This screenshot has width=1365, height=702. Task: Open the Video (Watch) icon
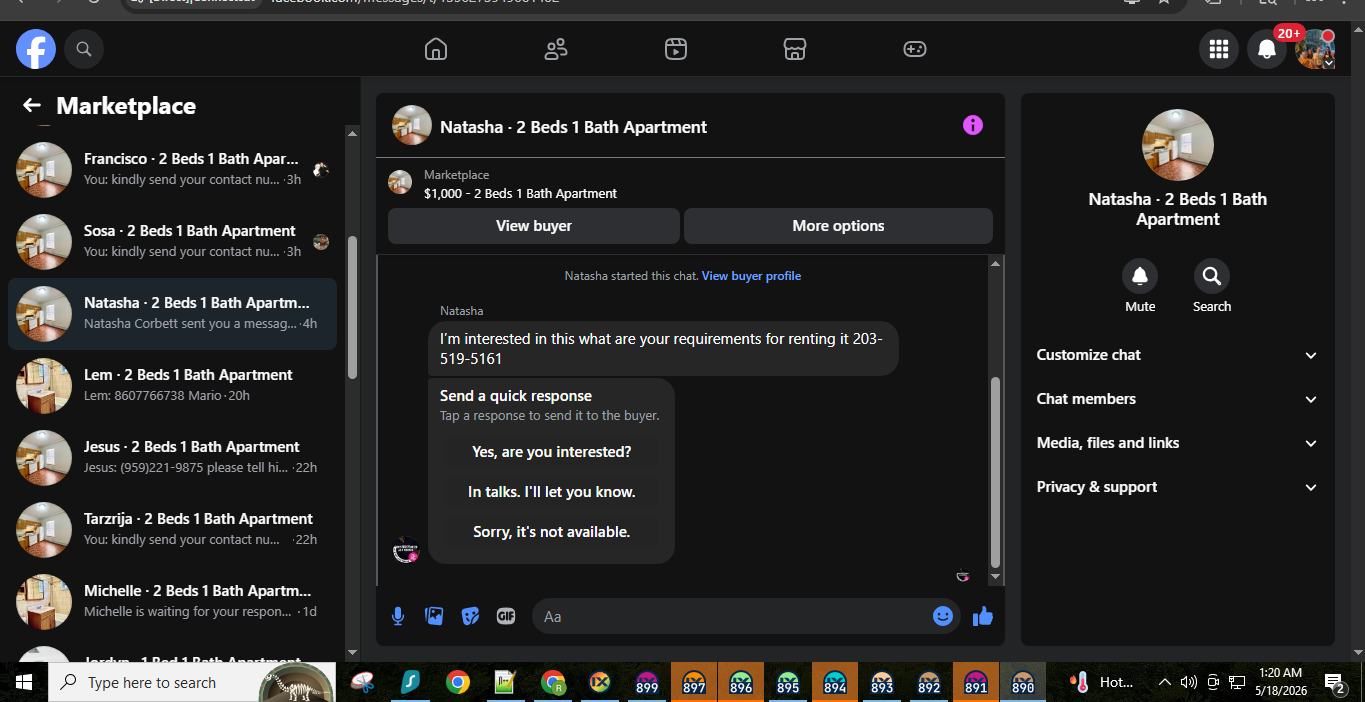(676, 49)
